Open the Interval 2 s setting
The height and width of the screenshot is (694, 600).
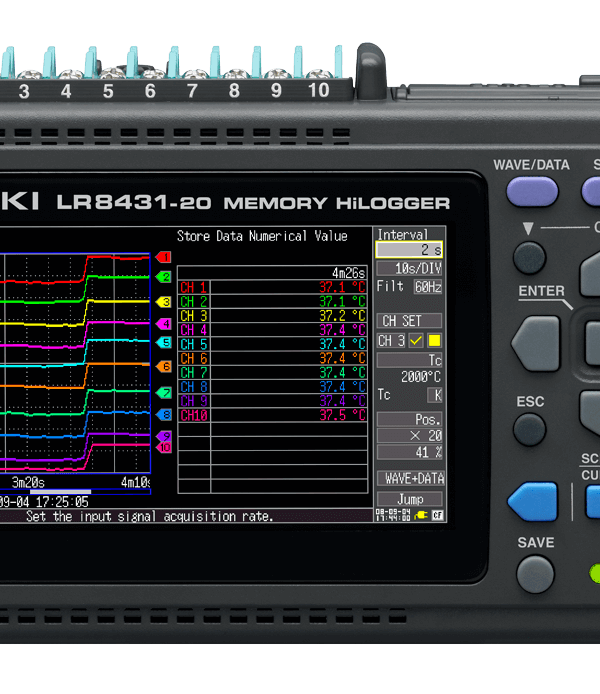point(409,250)
